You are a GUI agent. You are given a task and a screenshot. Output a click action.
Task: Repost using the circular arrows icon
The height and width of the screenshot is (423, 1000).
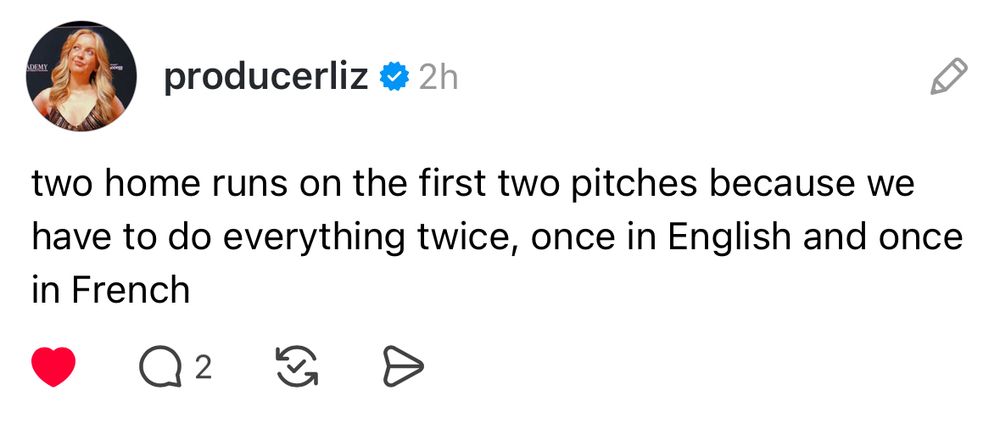(294, 369)
